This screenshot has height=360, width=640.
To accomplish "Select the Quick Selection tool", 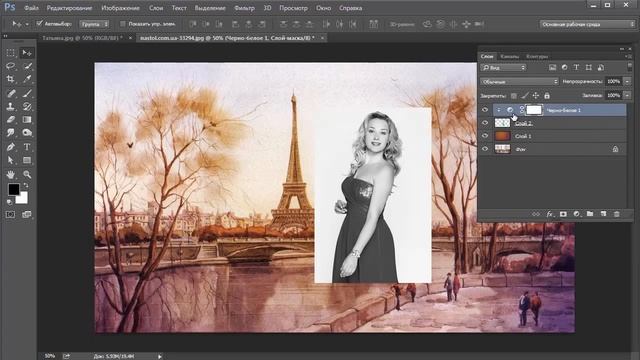I will point(27,66).
